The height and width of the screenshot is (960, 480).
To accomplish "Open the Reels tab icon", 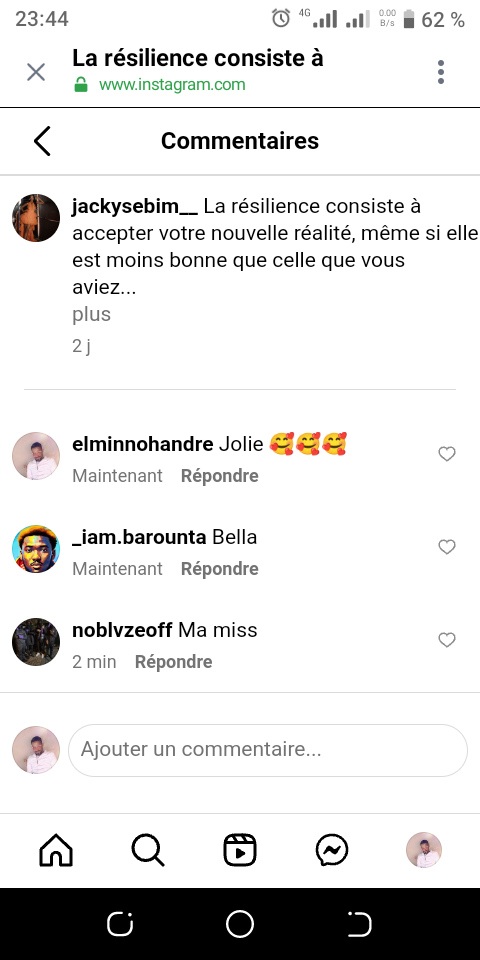I will pos(239,850).
